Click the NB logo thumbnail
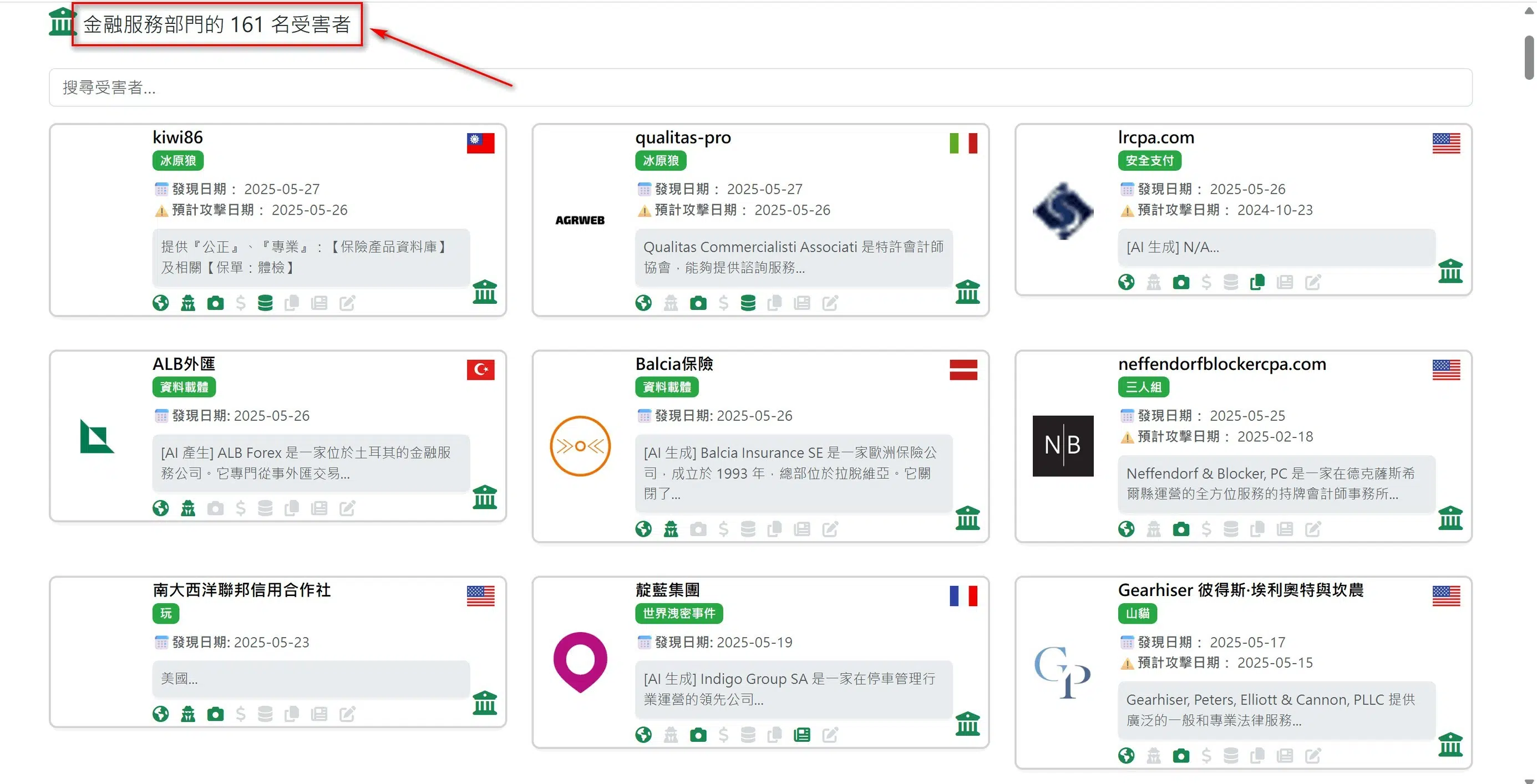The image size is (1537, 784). (x=1063, y=446)
